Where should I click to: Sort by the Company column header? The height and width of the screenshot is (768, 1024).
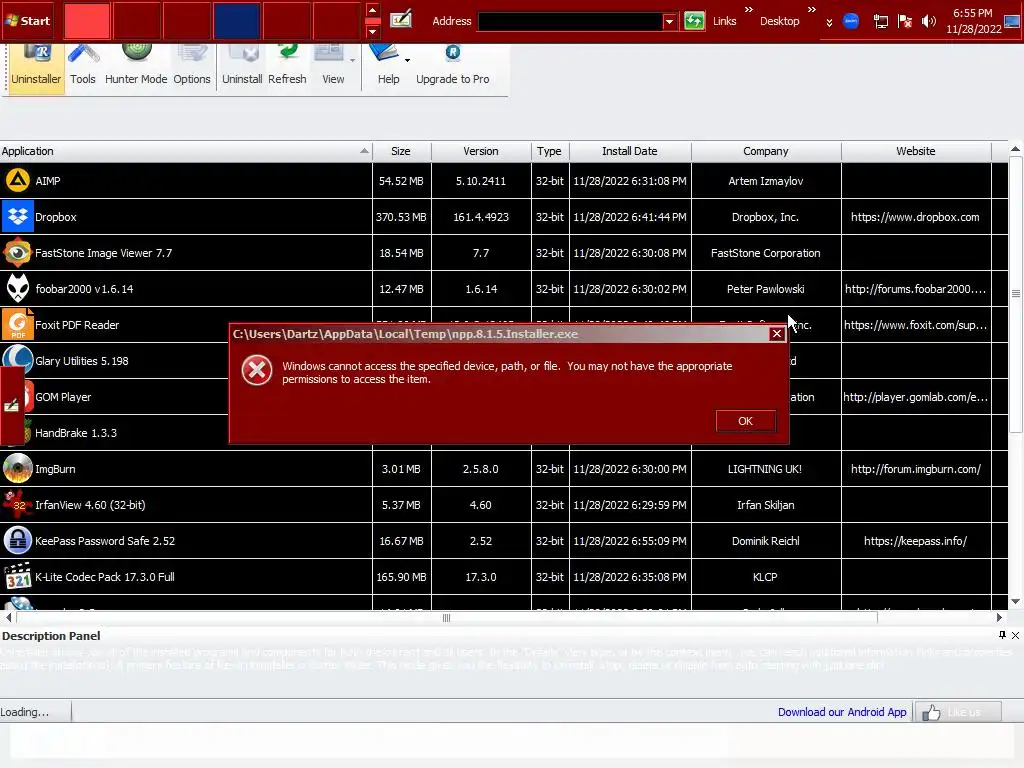pos(766,151)
